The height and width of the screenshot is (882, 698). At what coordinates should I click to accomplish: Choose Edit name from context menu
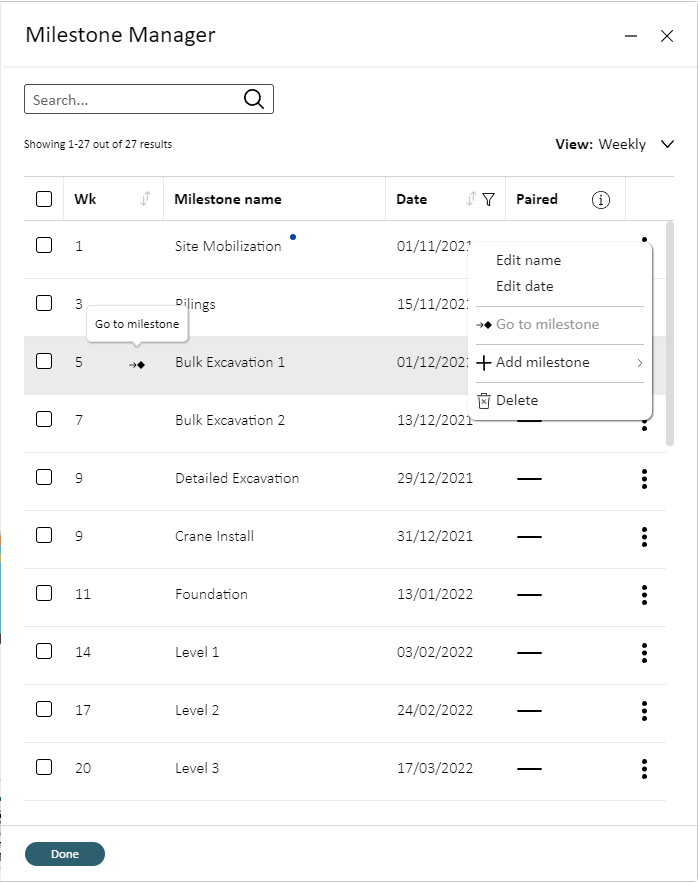[x=528, y=260]
